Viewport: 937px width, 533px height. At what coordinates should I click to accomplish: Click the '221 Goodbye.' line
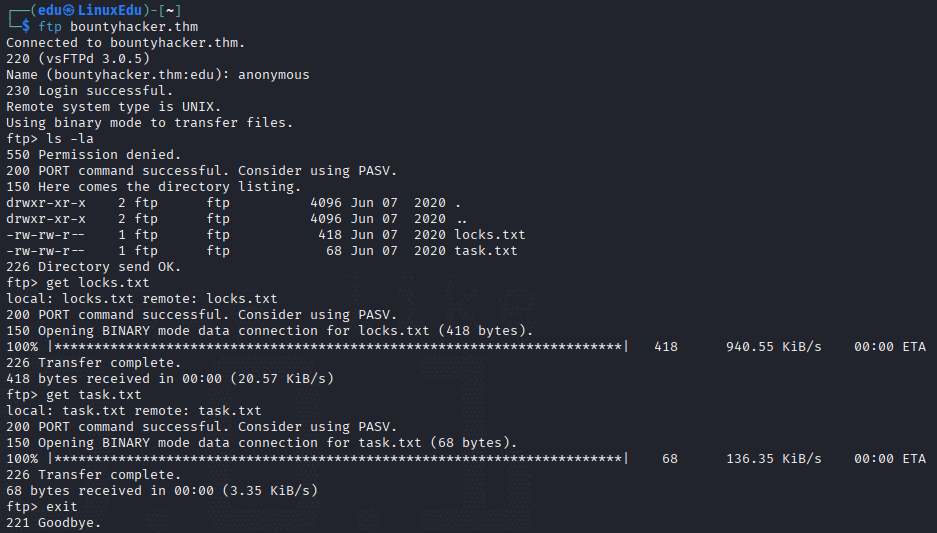(x=54, y=523)
